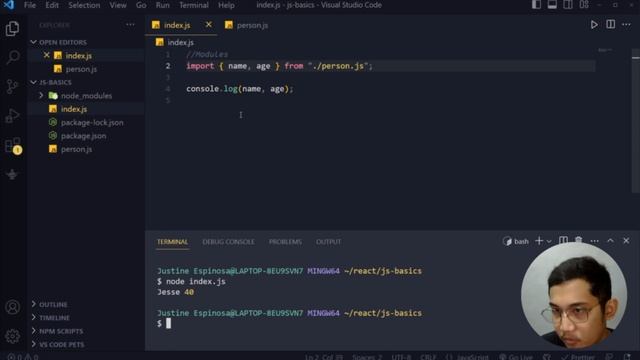Click the Prettier status bar item
Screen dimensions: 640x360
tap(578, 357)
